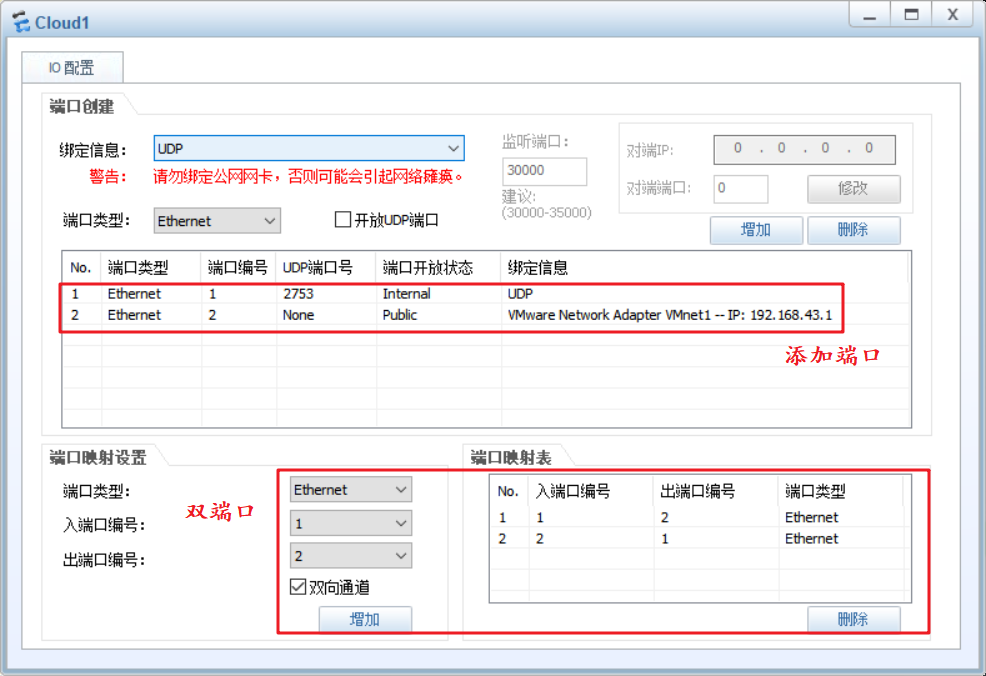Click the 2753 UDP port cell

298,294
